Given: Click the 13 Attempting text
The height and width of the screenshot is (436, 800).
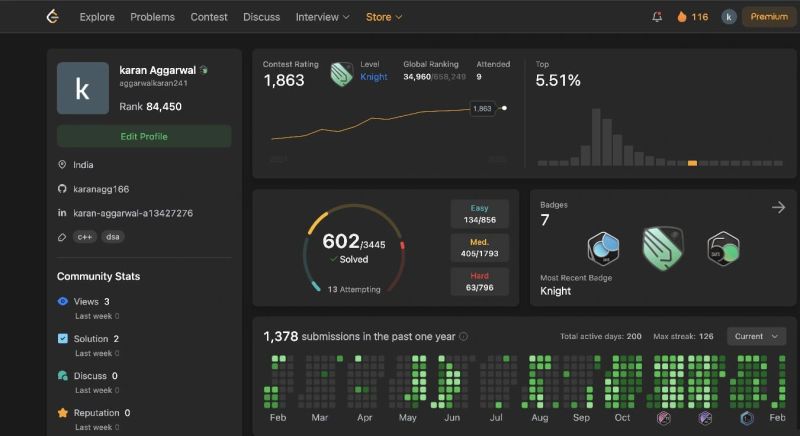Looking at the screenshot, I should coord(354,289).
